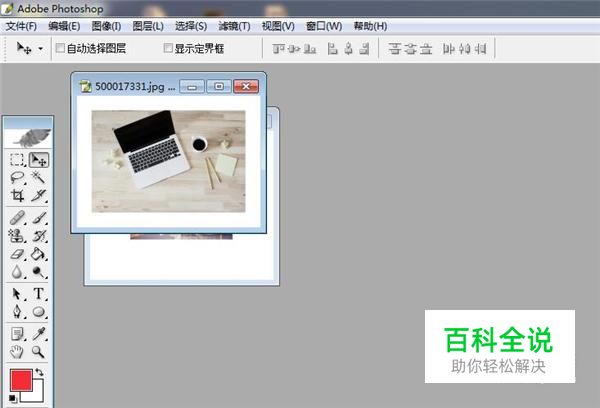Maximize the 500017331.jpg document window
Viewport: 600px width, 408px height.
pyautogui.click(x=219, y=86)
